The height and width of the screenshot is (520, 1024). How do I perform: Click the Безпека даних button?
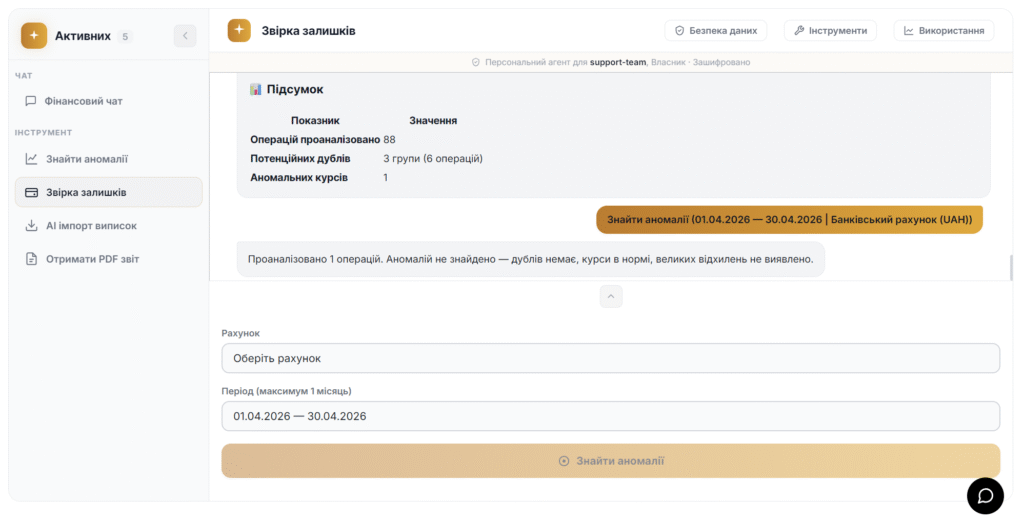point(715,31)
